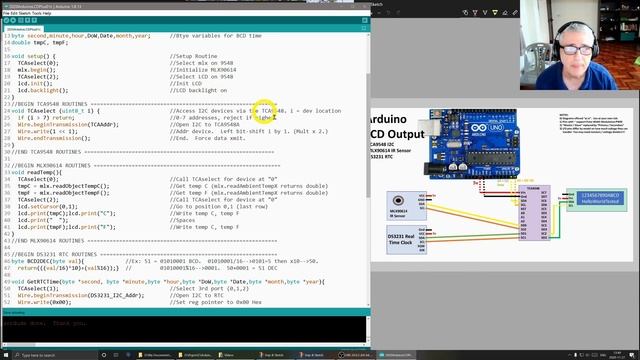Open the notification center icon
The height and width of the screenshot is (360, 640).
click(632, 355)
